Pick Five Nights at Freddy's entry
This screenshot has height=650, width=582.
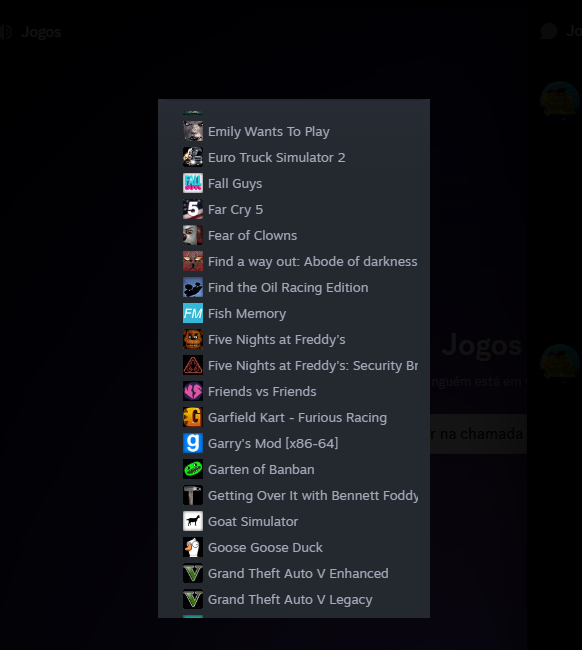click(x=294, y=340)
